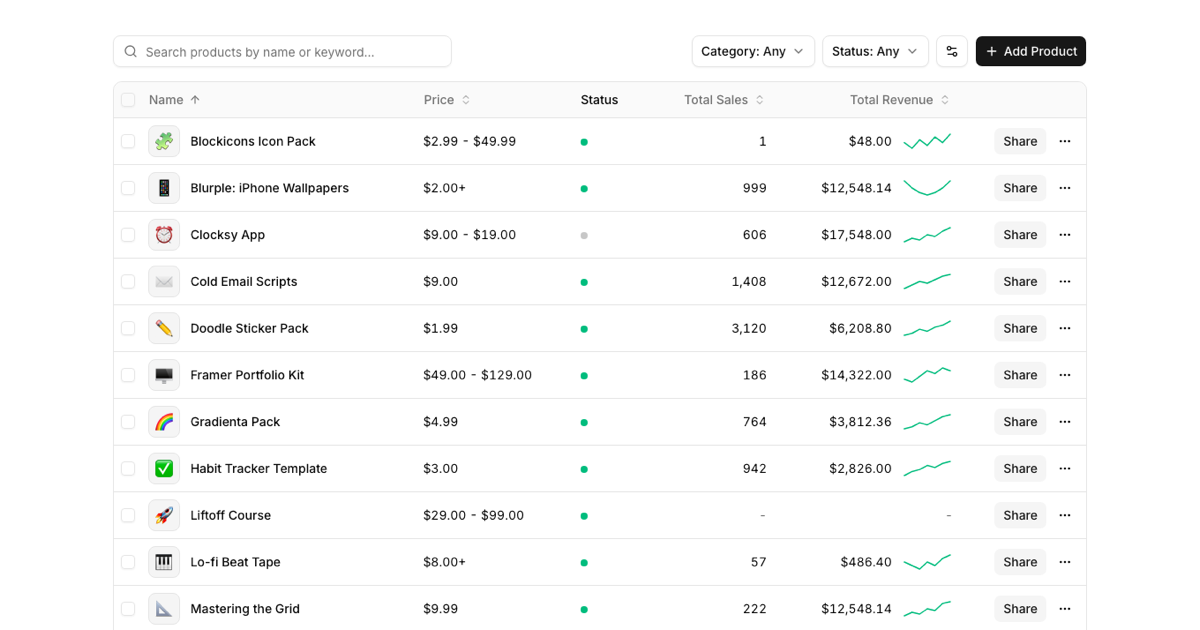Click Habit Tracker Template product name
This screenshot has width=1200, height=630.
coord(259,468)
